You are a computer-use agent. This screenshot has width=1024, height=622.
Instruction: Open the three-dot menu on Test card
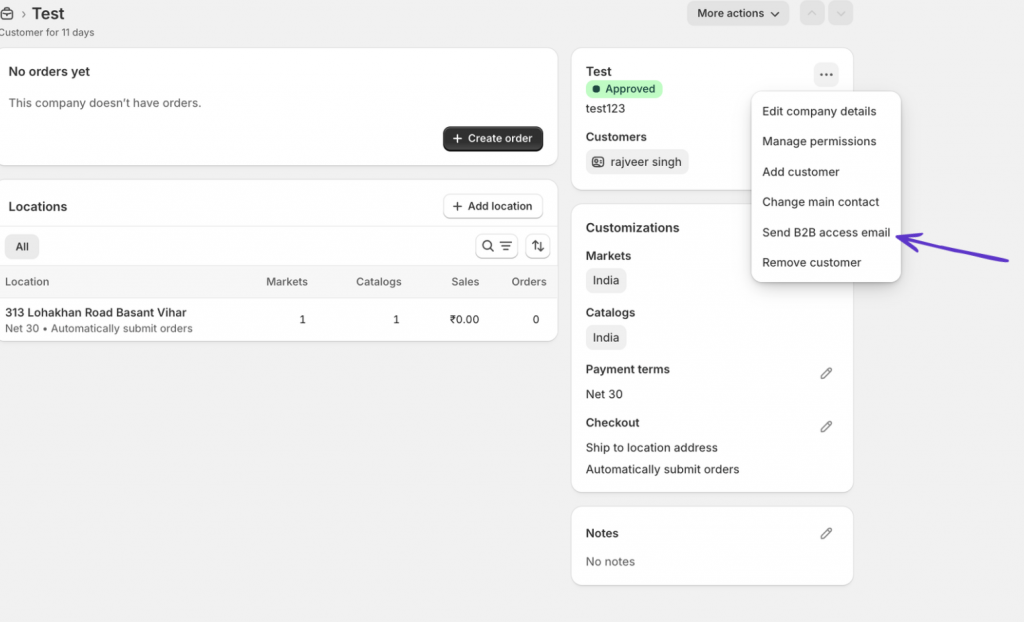pos(825,74)
